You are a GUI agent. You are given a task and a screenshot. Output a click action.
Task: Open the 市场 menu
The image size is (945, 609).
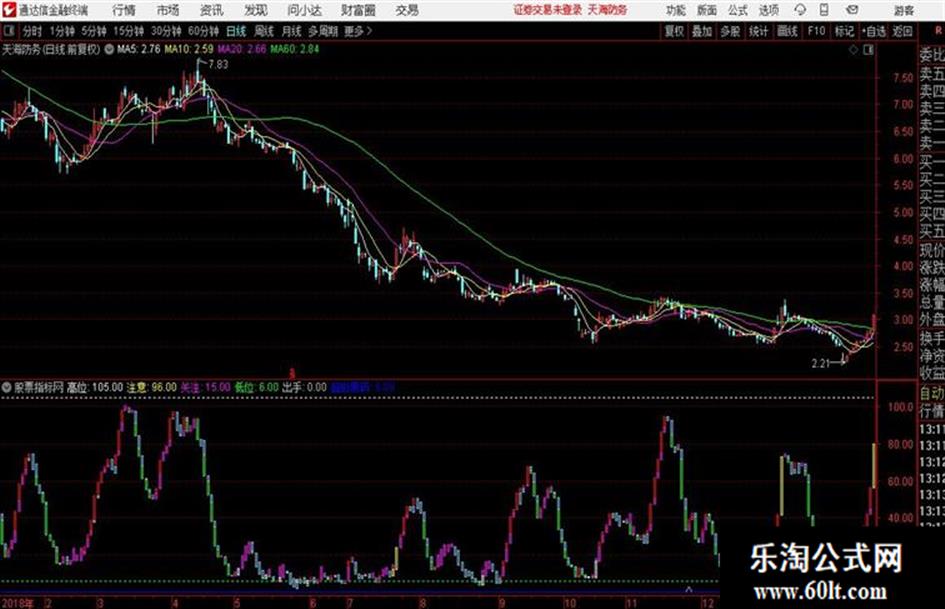coord(168,10)
